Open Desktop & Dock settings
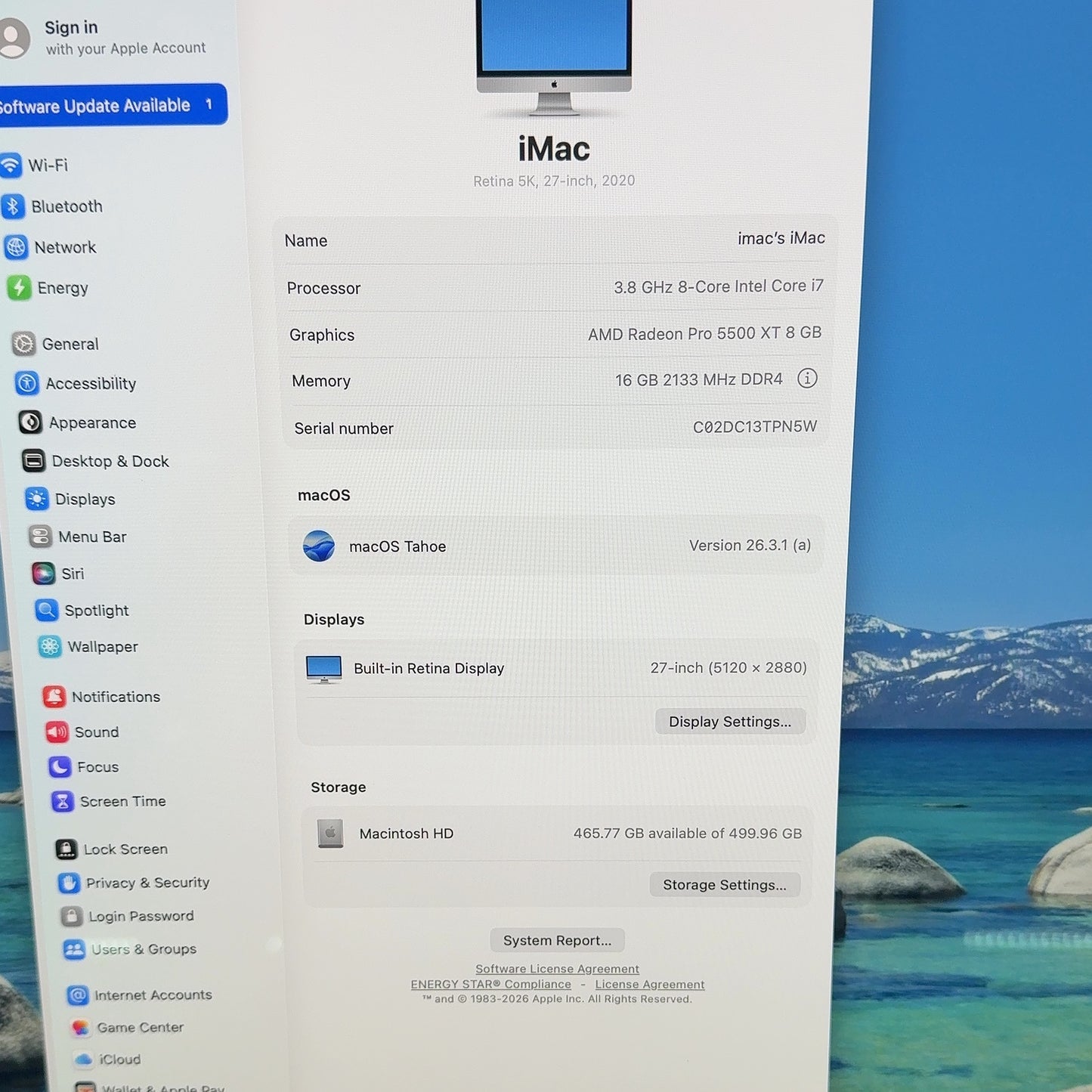 pyautogui.click(x=110, y=461)
